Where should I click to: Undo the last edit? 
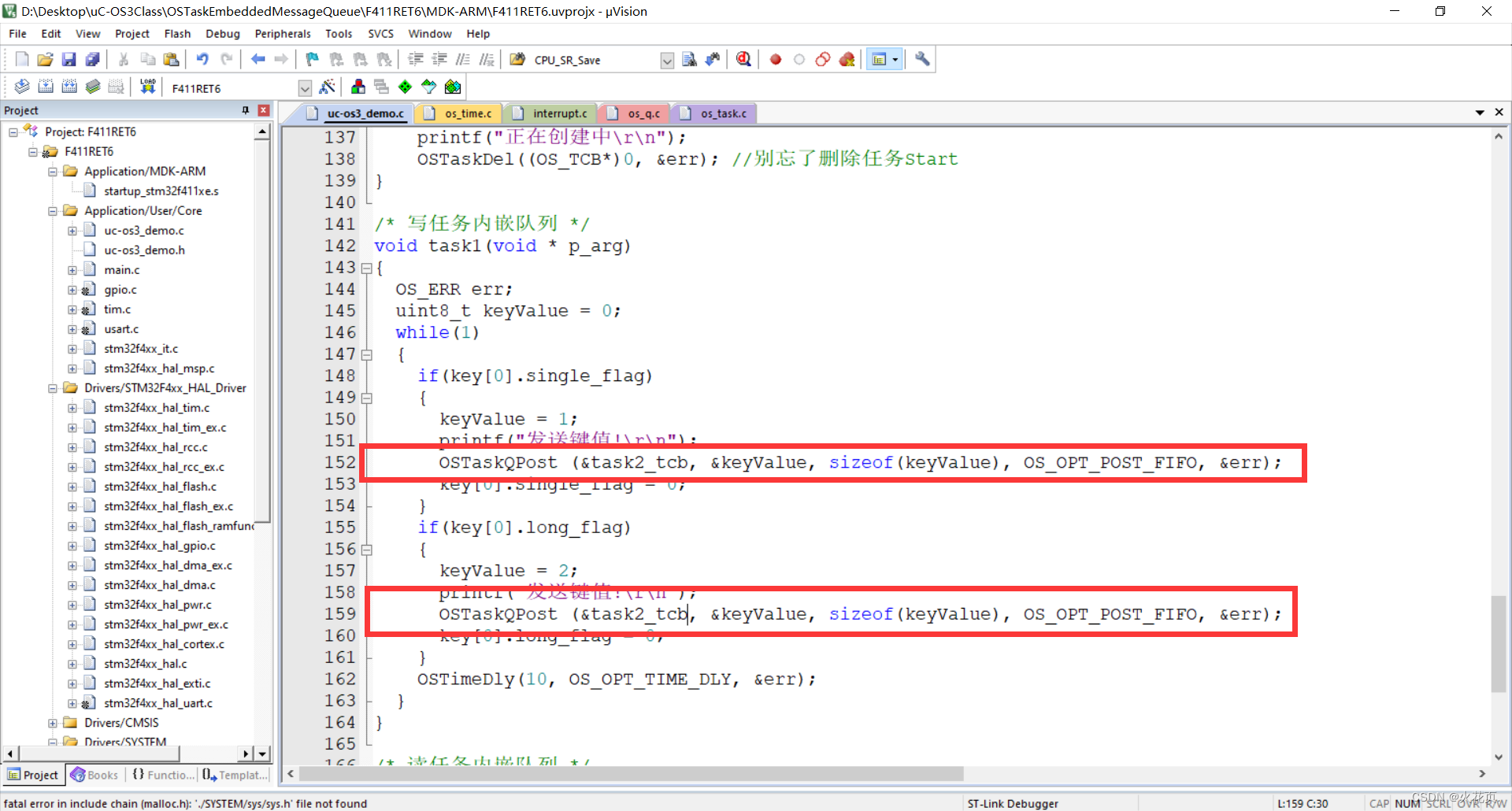(202, 59)
